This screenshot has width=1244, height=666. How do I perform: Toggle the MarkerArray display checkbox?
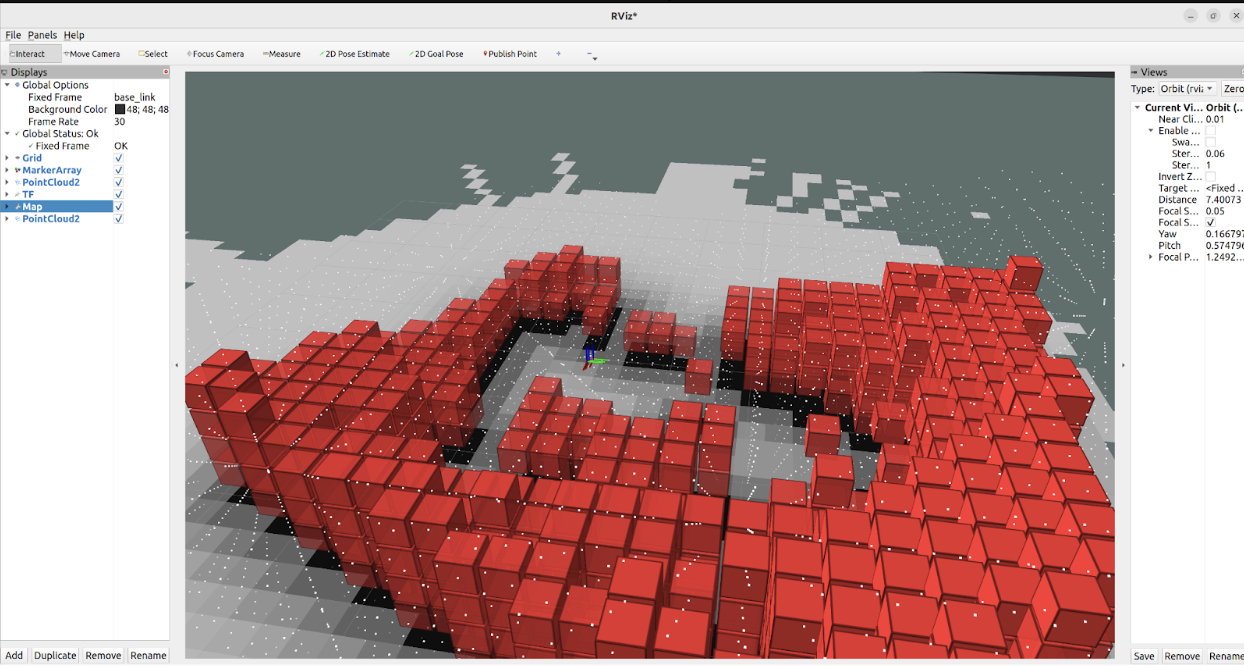click(x=119, y=170)
